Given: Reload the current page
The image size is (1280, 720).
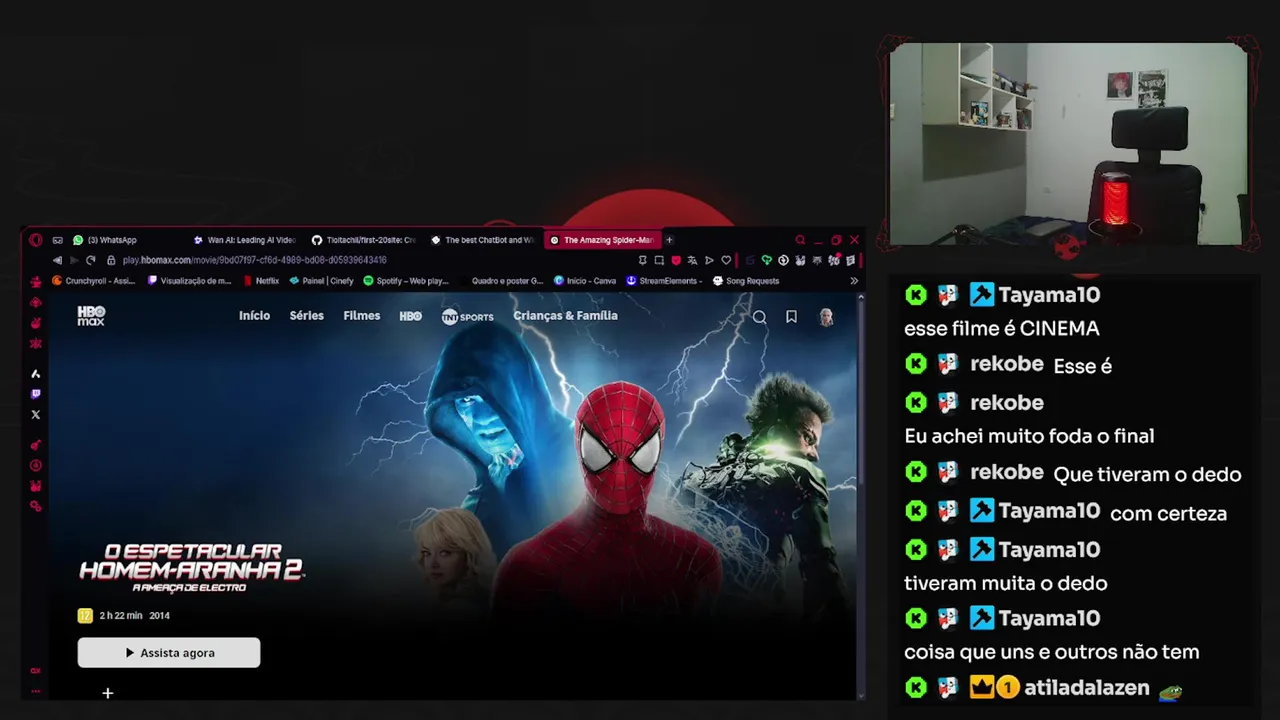Looking at the screenshot, I should 90,260.
